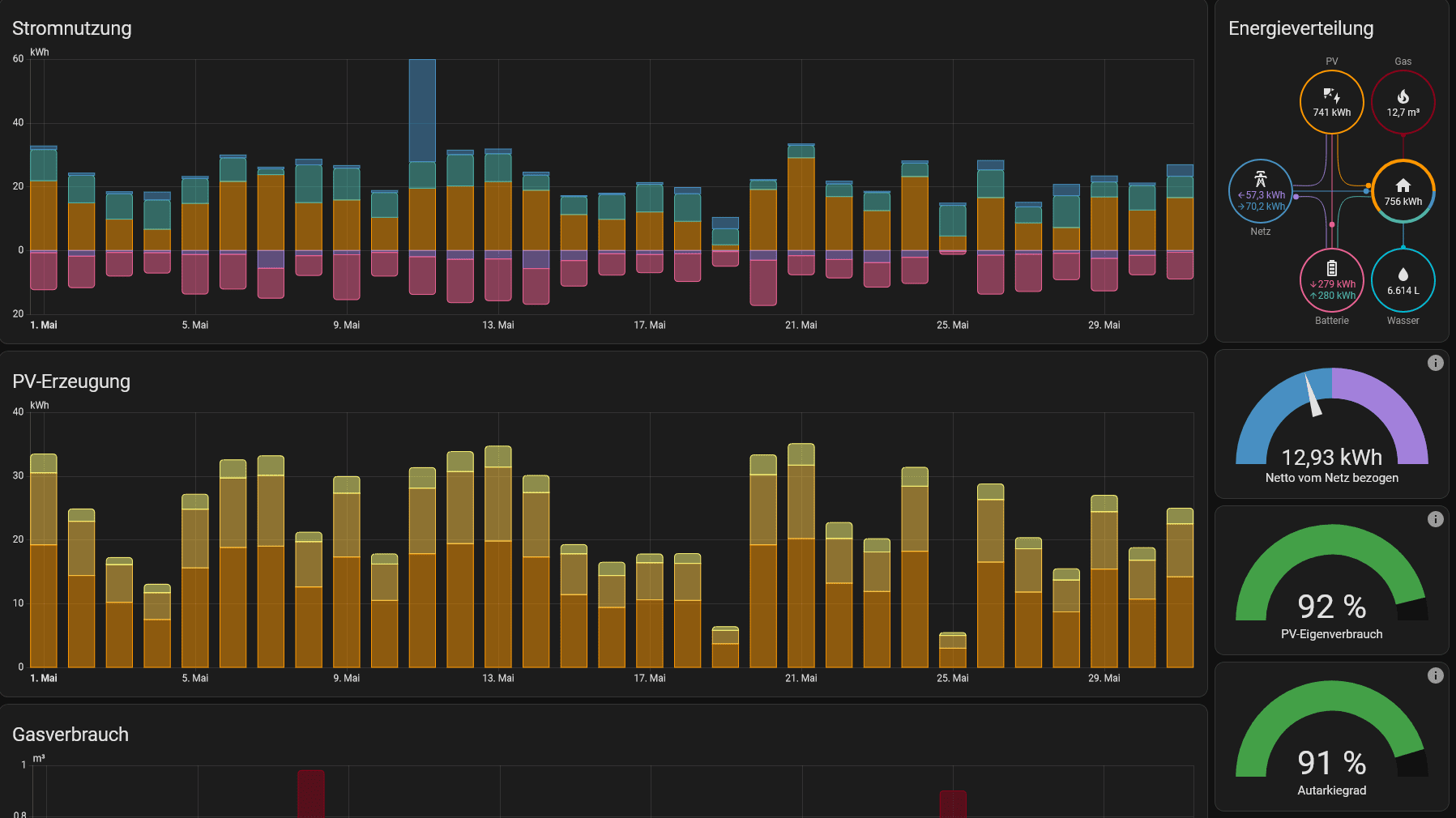Click the Wasser label under water circle
This screenshot has height=818, width=1456.
coord(1403,321)
